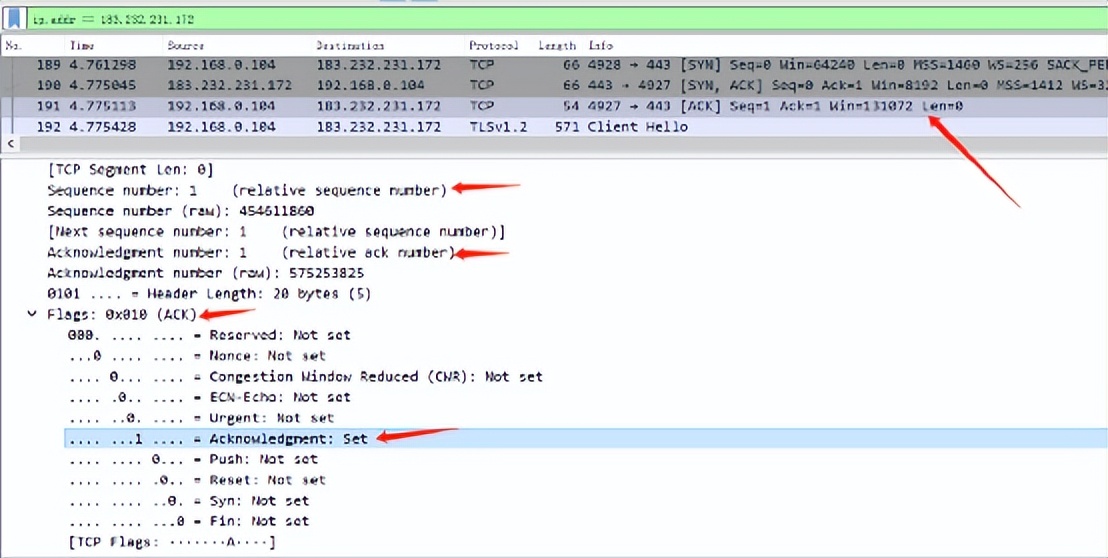Select the Syn: Not set line
This screenshot has width=1108, height=558.
[x=189, y=501]
